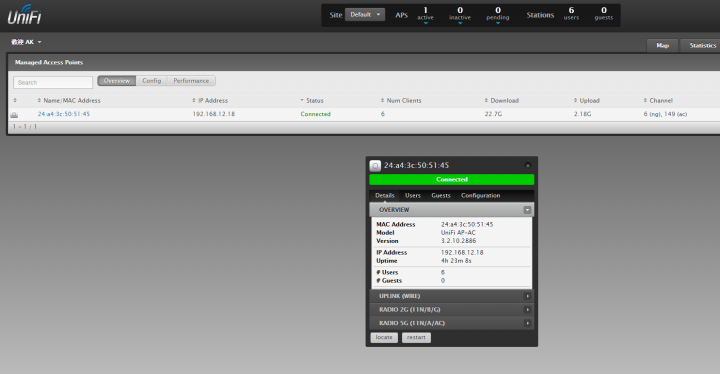Focus the access point Search field

coord(53,82)
